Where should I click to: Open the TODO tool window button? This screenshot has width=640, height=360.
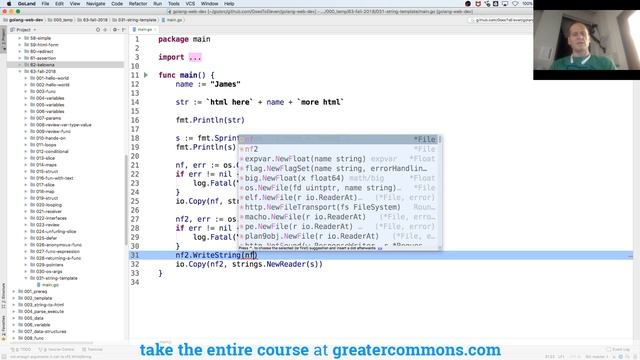21,350
